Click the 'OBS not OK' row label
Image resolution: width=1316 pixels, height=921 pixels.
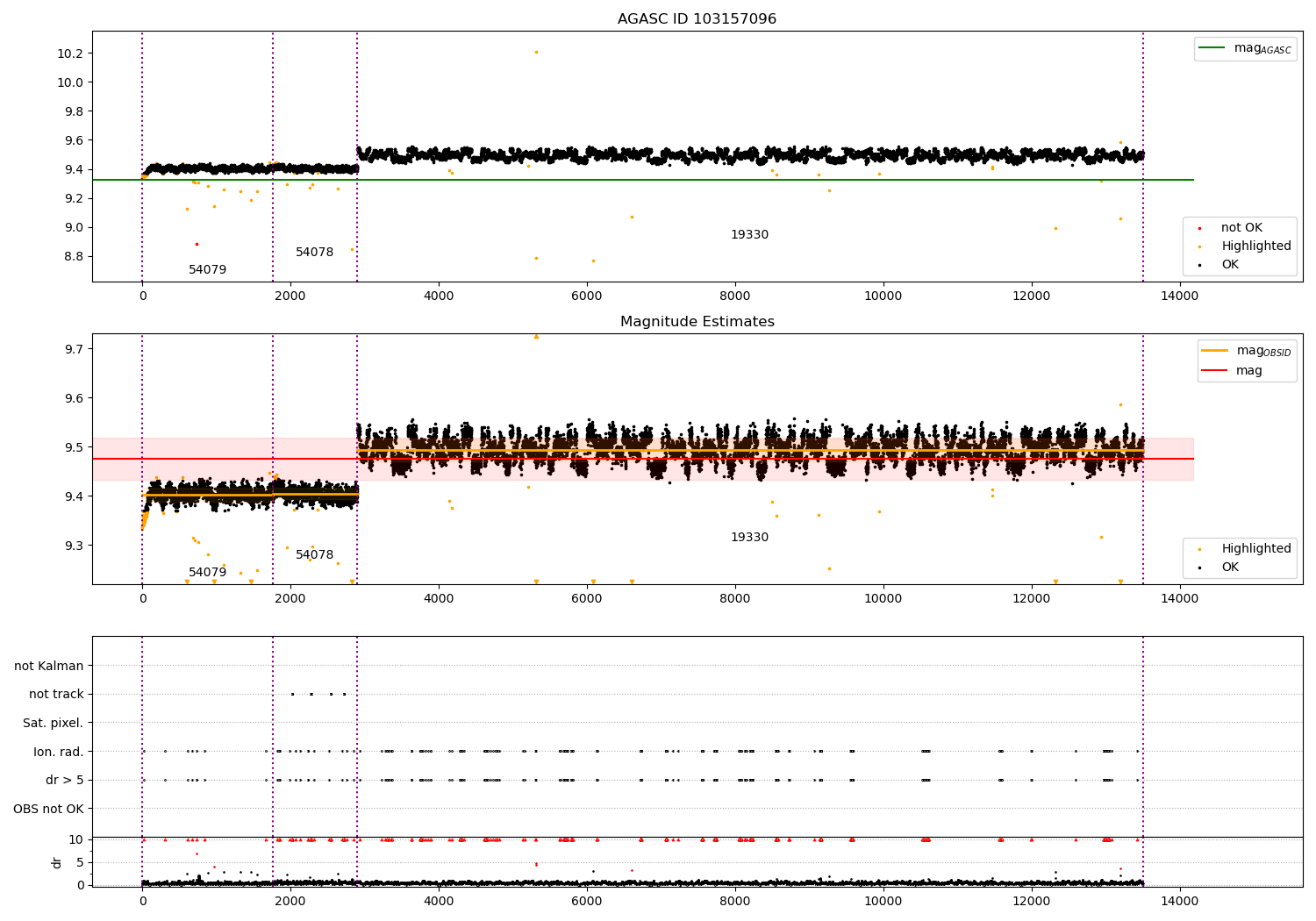coord(48,809)
